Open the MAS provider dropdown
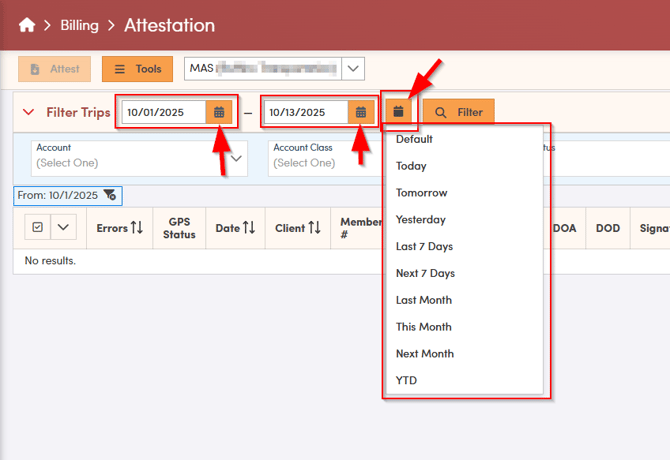 point(353,69)
